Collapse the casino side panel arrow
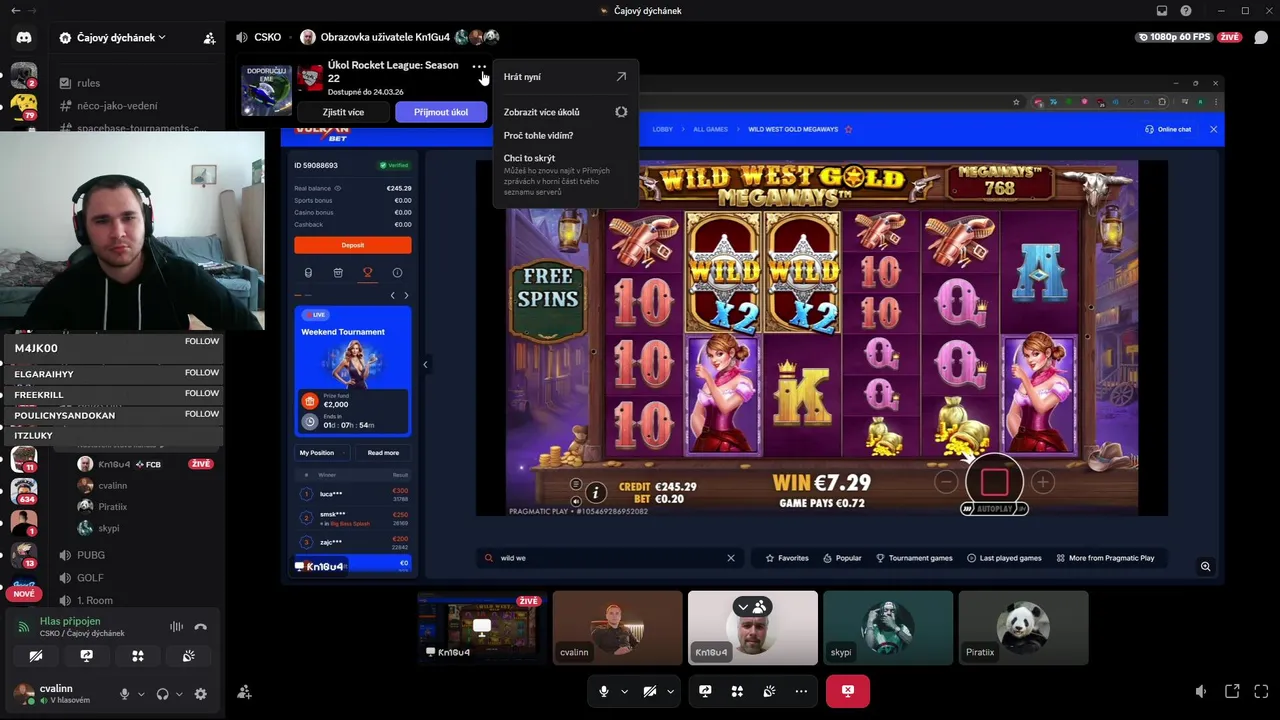 click(425, 365)
